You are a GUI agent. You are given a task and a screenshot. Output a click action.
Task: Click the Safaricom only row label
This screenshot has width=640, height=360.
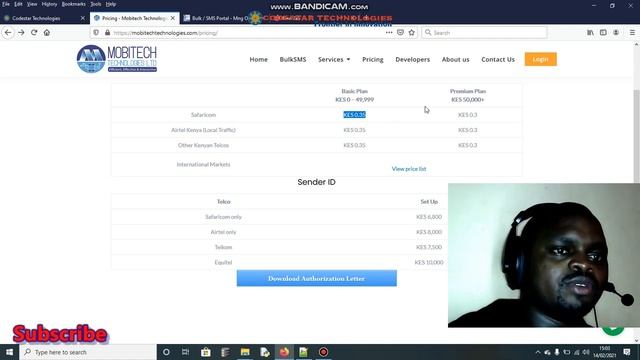pos(223,217)
